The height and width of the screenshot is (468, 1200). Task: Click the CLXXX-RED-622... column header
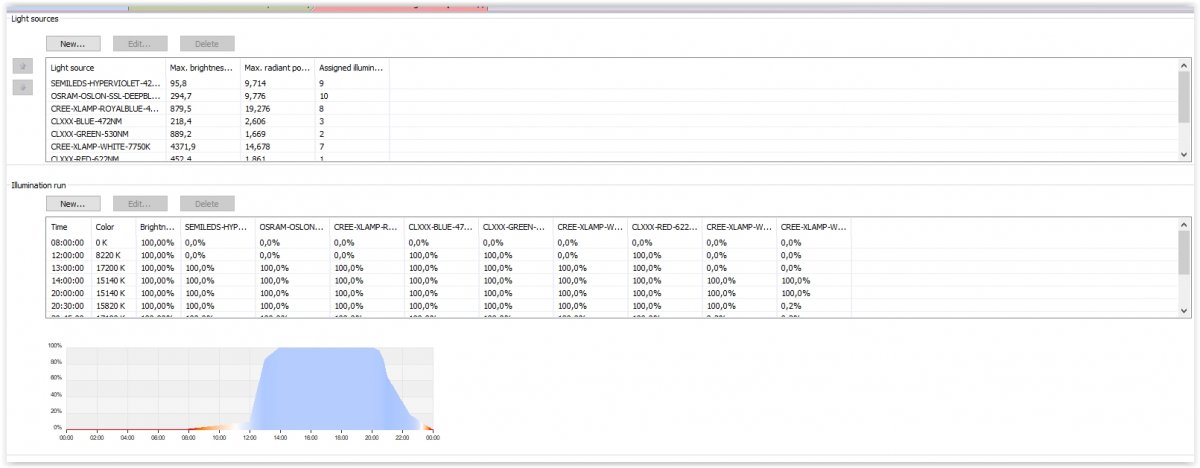665,227
